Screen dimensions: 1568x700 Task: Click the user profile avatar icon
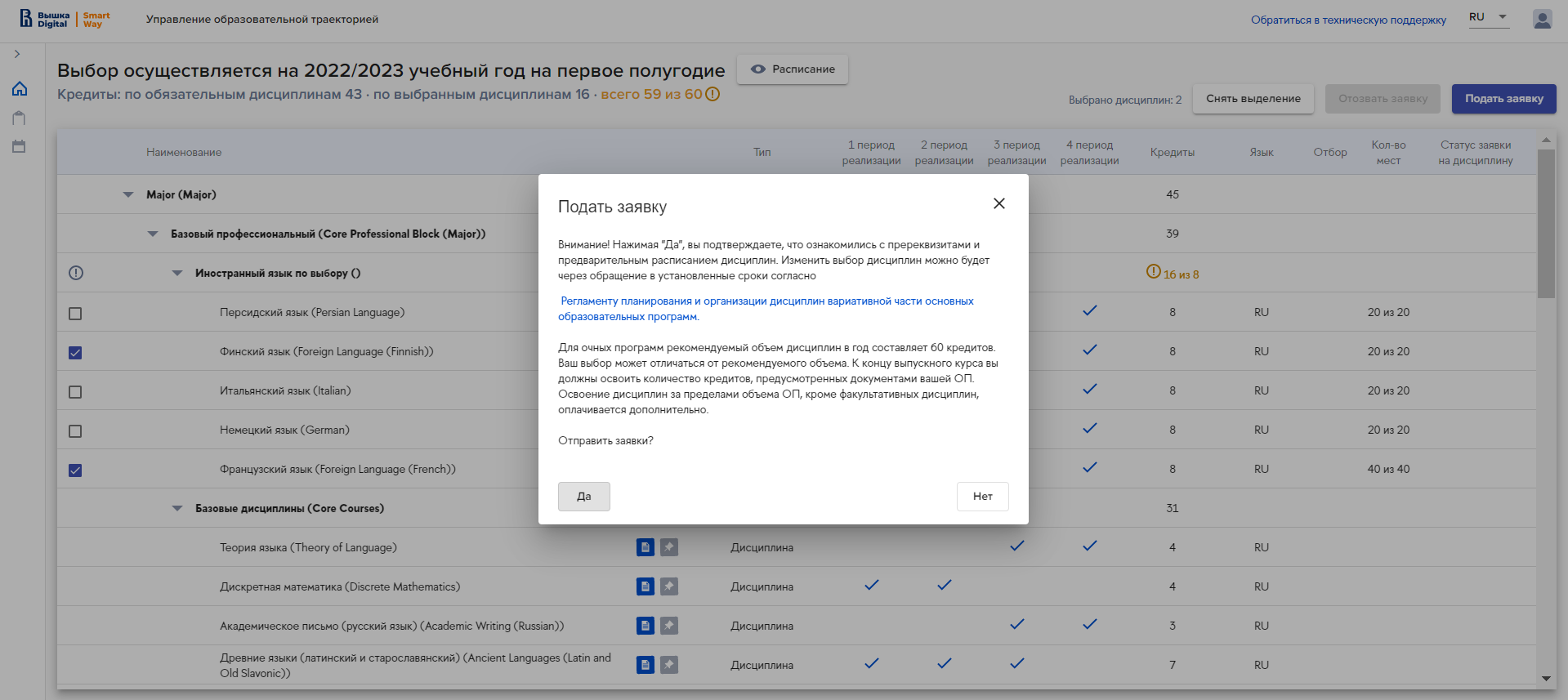point(1542,20)
